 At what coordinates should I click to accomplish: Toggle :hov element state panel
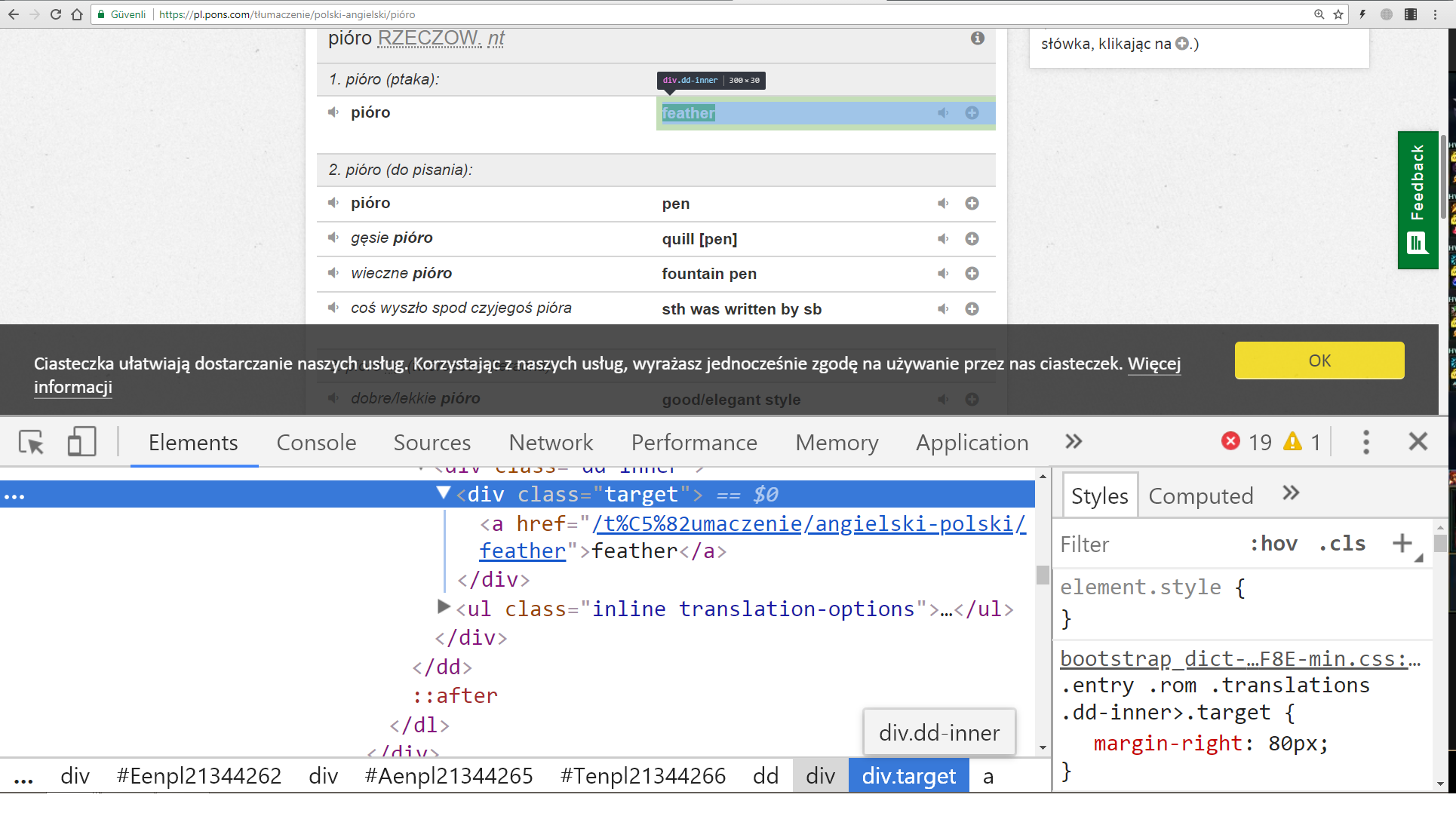1273,544
